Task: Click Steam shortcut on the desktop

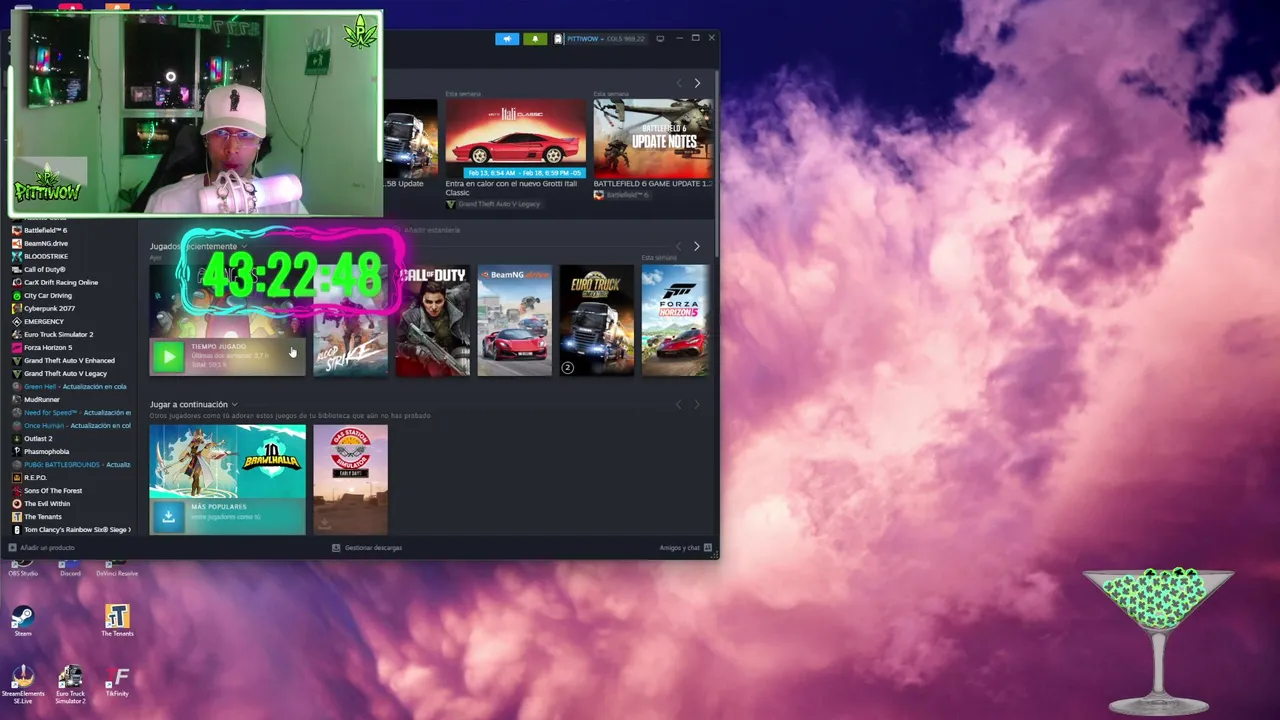Action: coord(23,620)
